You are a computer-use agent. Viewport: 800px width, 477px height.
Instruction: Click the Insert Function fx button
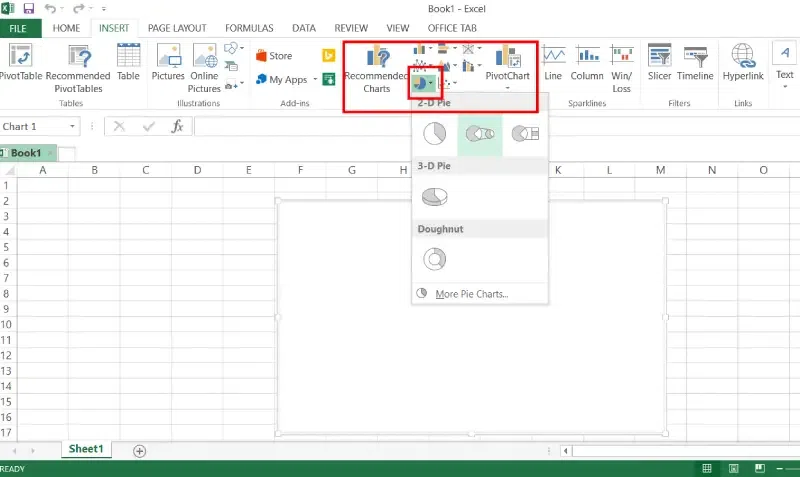pos(178,127)
